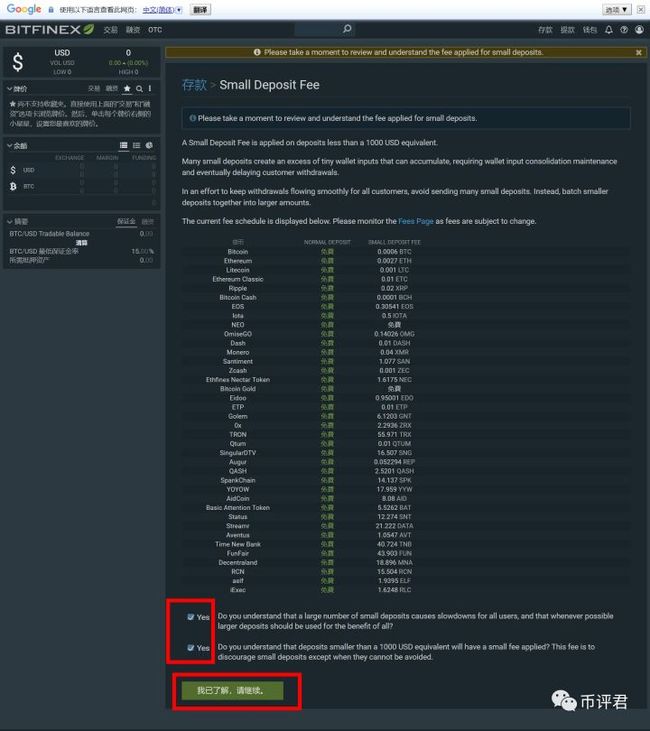The width and height of the screenshot is (650, 731).
Task: Select the compact balances list view icon
Action: [136, 145]
